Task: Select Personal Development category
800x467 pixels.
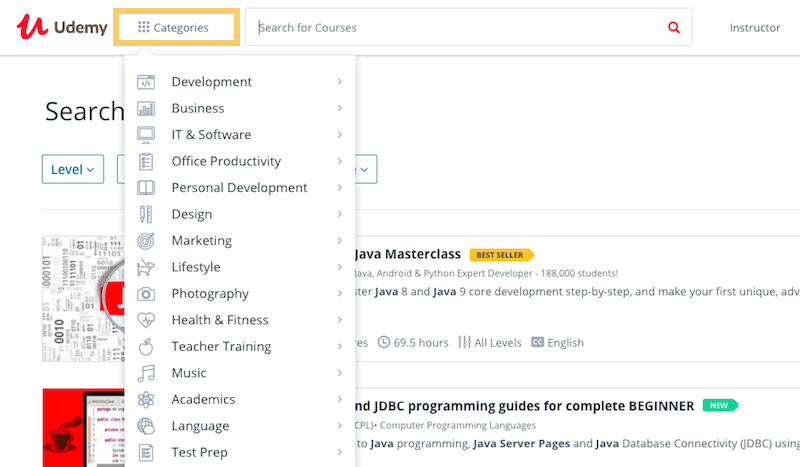Action: point(240,188)
